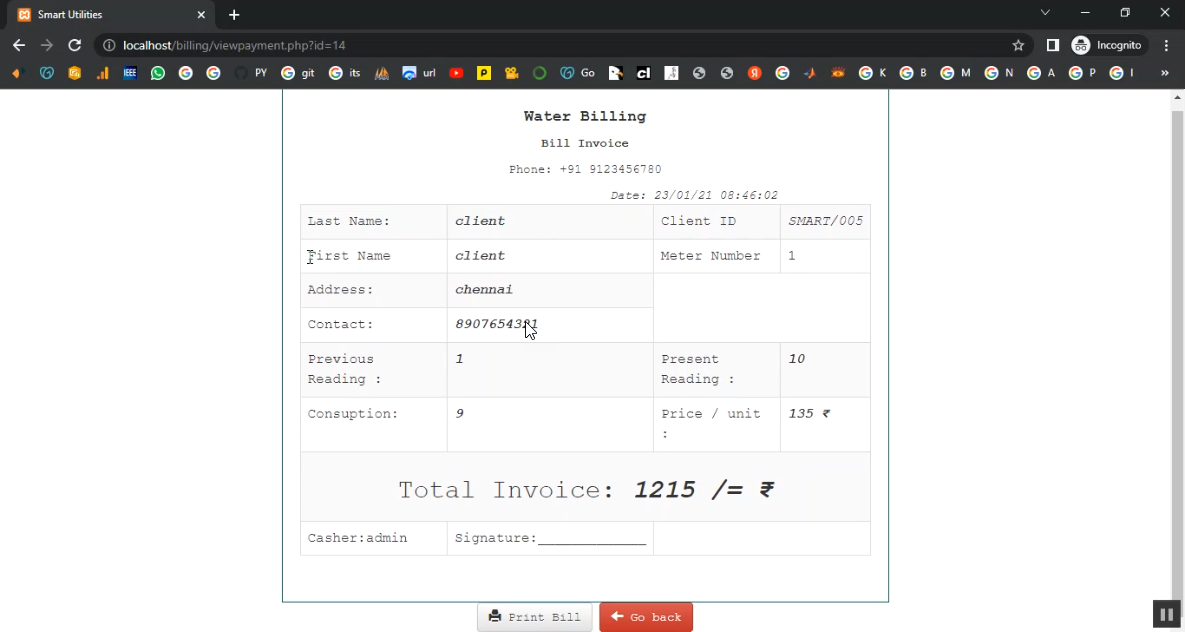
Task: Open the Chrome three-dot menu
Action: tap(1166, 45)
